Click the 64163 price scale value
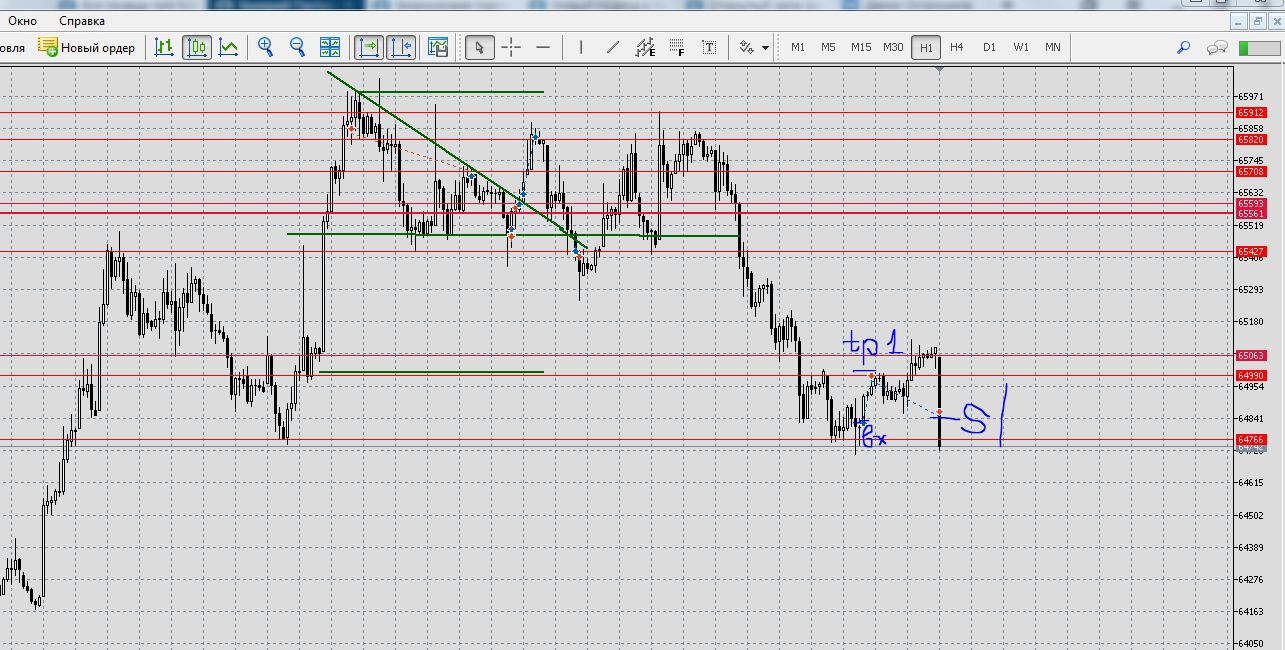Viewport: 1285px width, 650px height. click(x=1251, y=612)
